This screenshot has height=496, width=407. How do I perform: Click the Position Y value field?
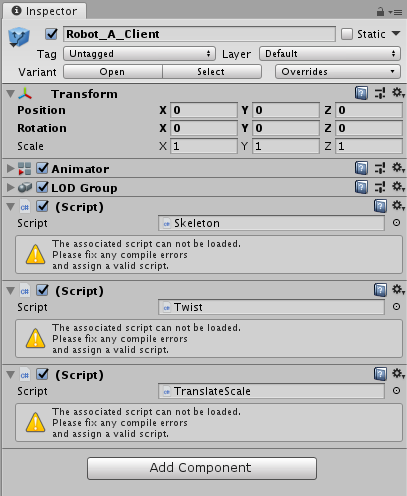pos(286,110)
